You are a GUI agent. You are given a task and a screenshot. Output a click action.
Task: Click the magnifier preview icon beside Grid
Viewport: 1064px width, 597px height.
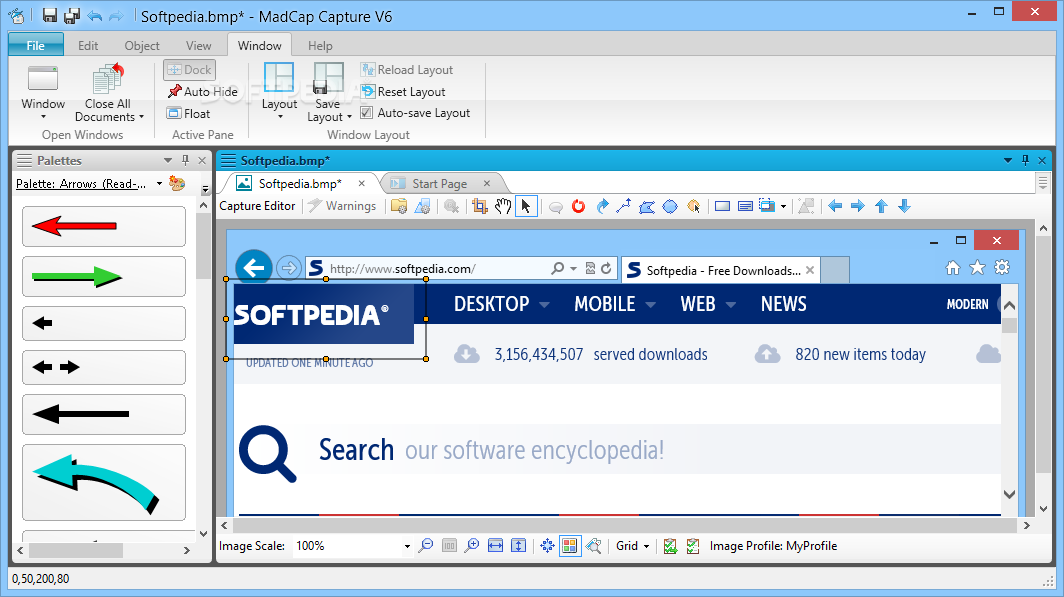coord(594,545)
